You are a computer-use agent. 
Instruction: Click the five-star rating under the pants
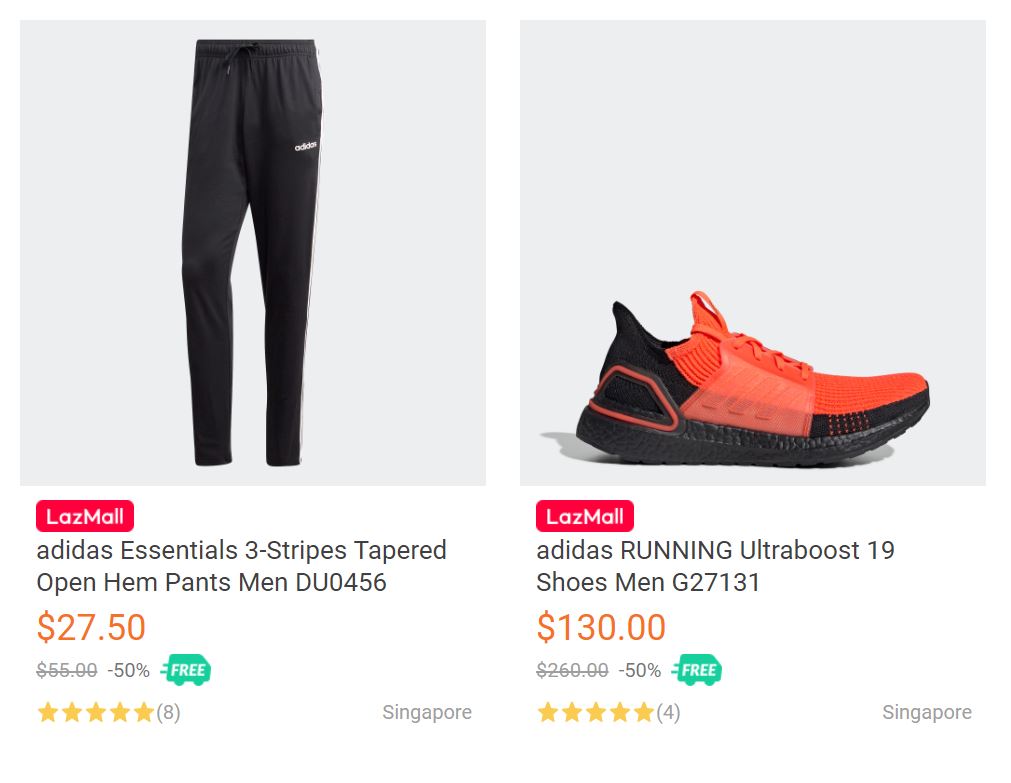(96, 713)
